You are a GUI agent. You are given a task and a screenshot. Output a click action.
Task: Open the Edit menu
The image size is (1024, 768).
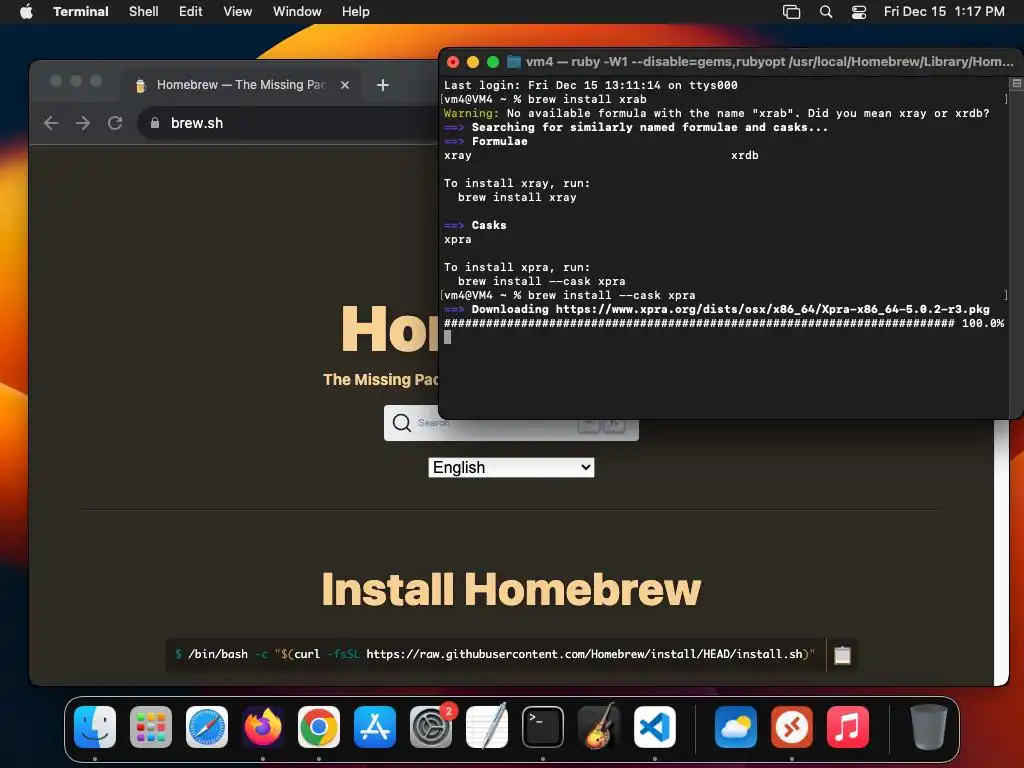[191, 11]
